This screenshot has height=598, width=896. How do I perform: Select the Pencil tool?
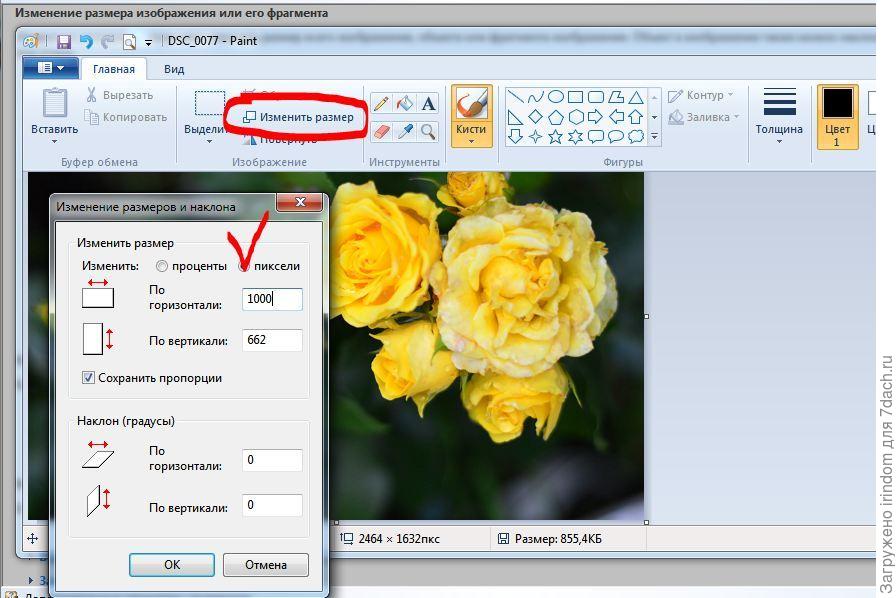381,103
